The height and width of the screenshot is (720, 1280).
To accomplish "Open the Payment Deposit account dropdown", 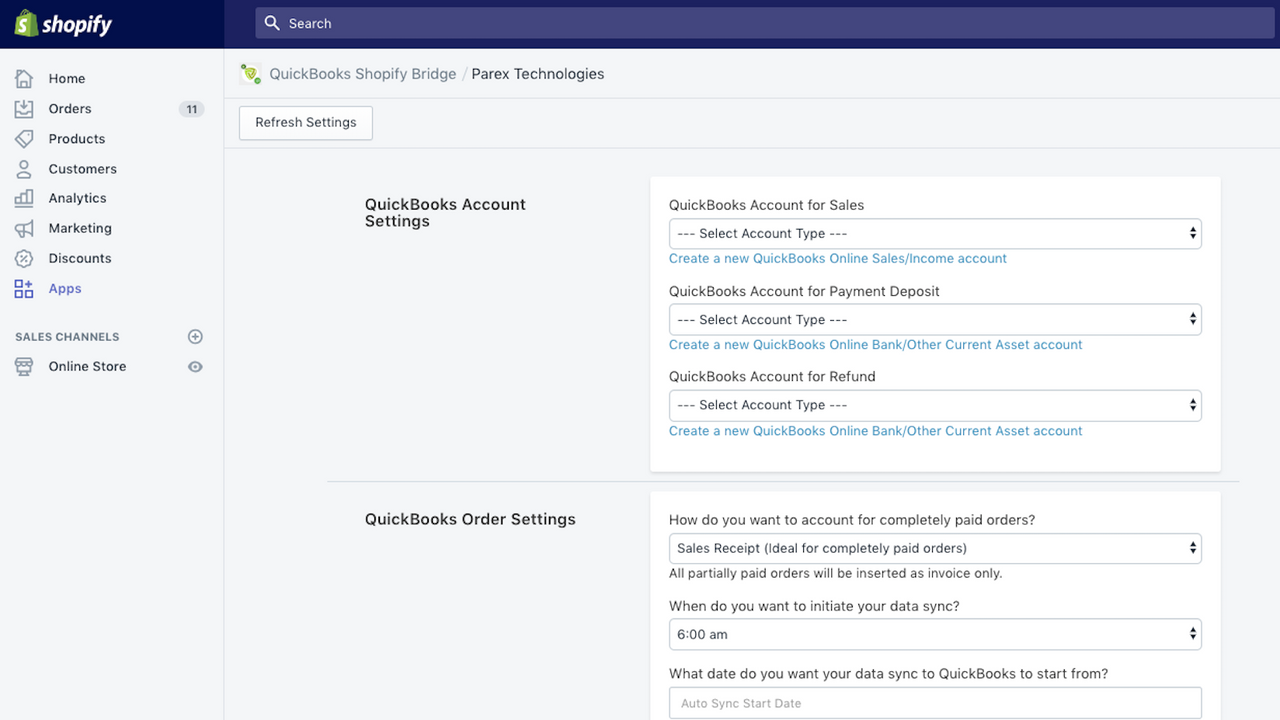I will pyautogui.click(x=934, y=320).
